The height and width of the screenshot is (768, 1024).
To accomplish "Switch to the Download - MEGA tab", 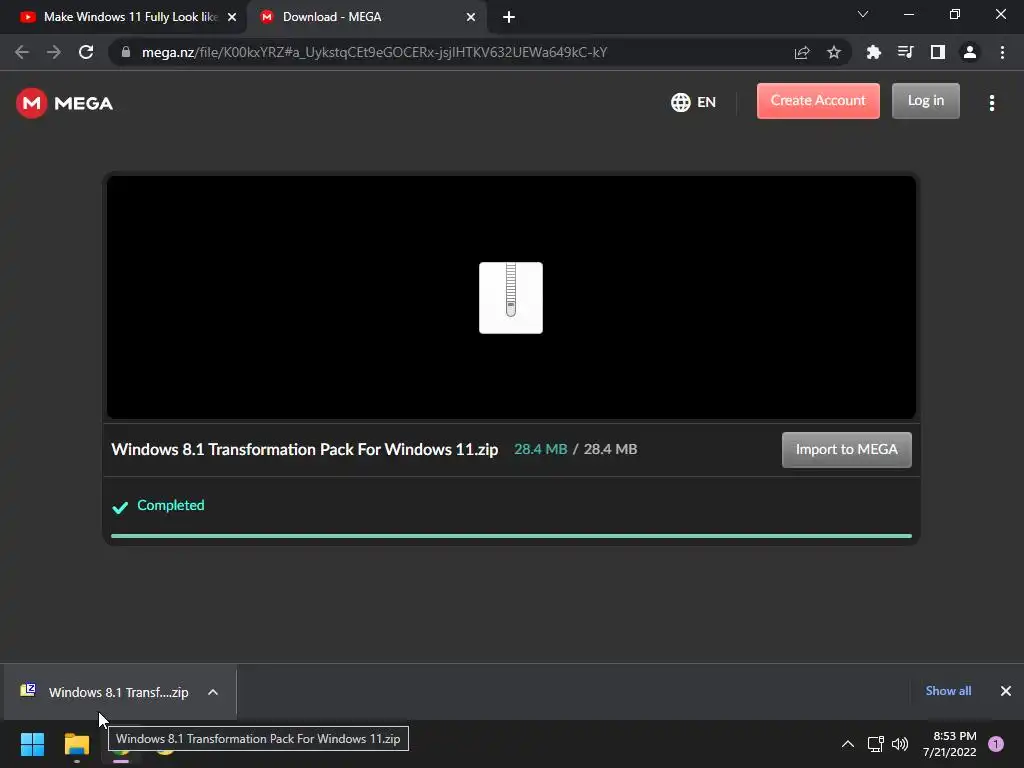I will coord(366,17).
